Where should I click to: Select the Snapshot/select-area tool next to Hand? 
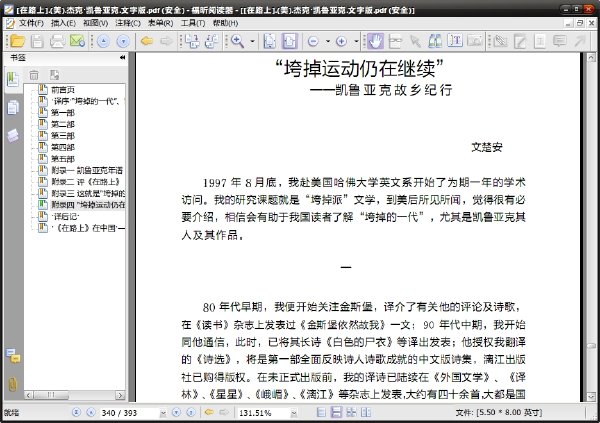pos(395,41)
